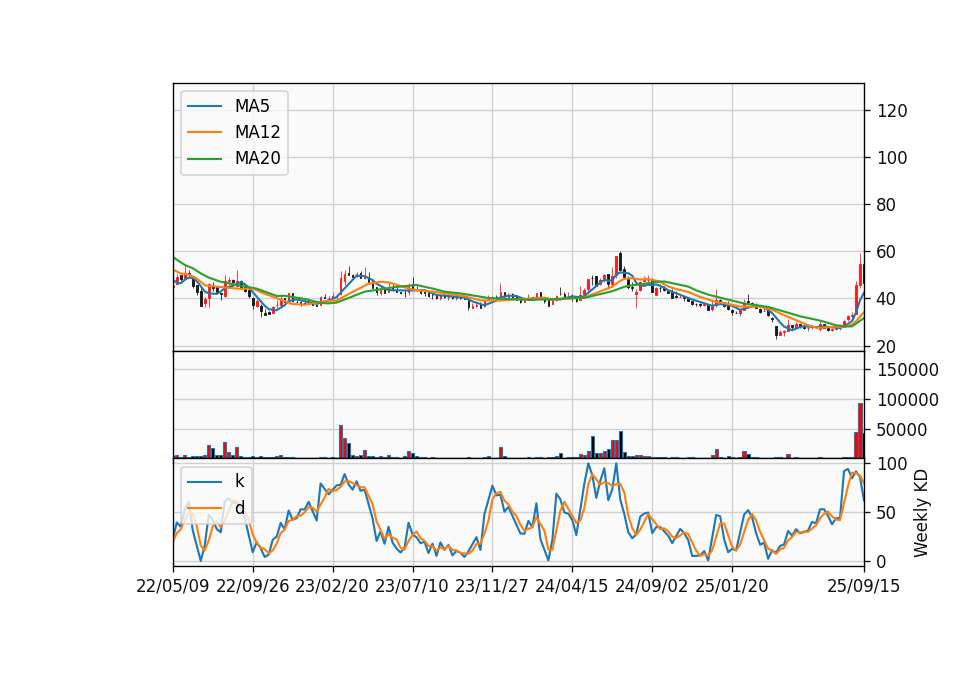Viewport: 960px width, 690px height.
Task: Click the Weekly KD axis label
Action: click(921, 513)
